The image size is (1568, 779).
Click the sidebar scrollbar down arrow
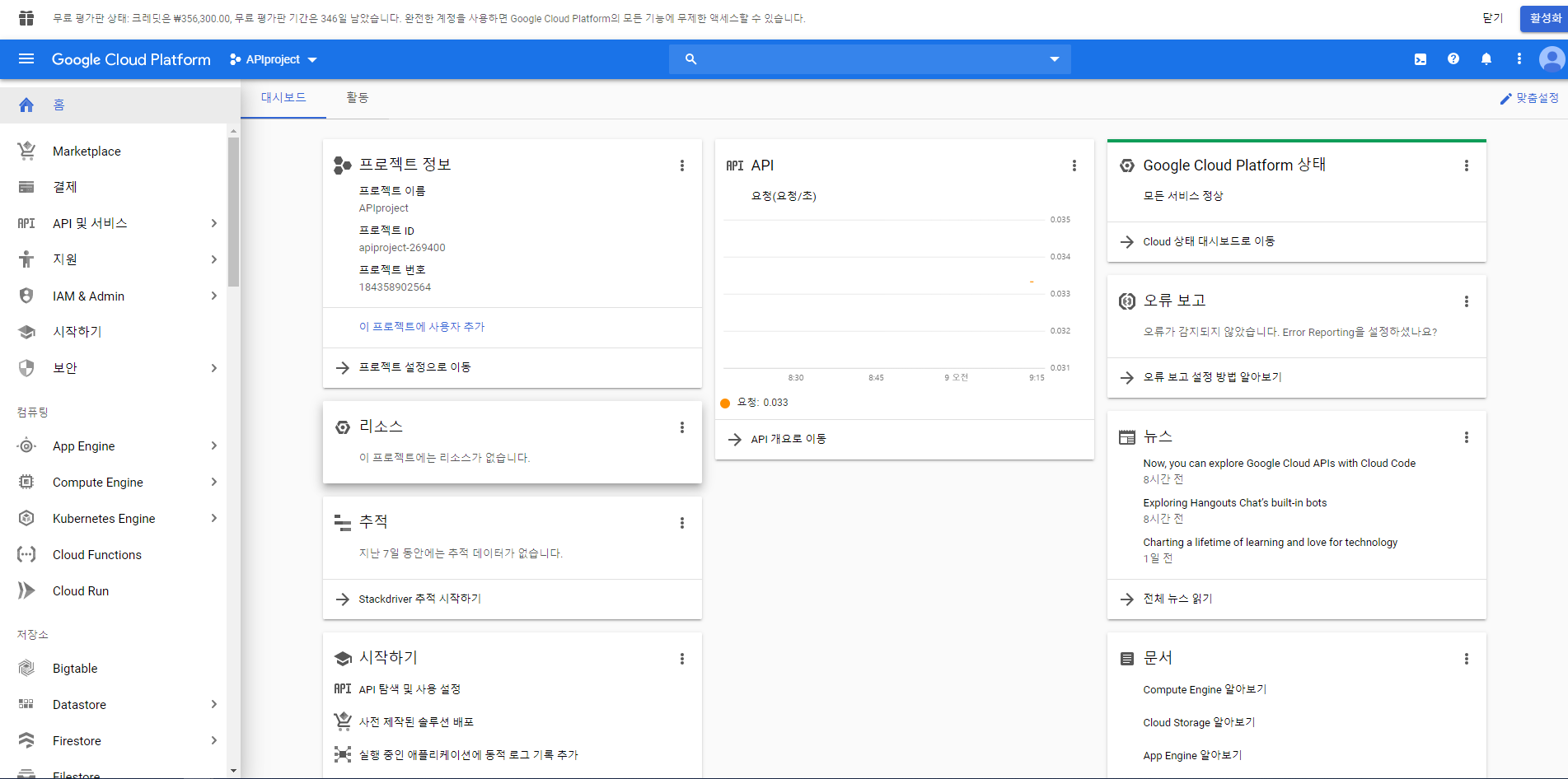tap(234, 771)
